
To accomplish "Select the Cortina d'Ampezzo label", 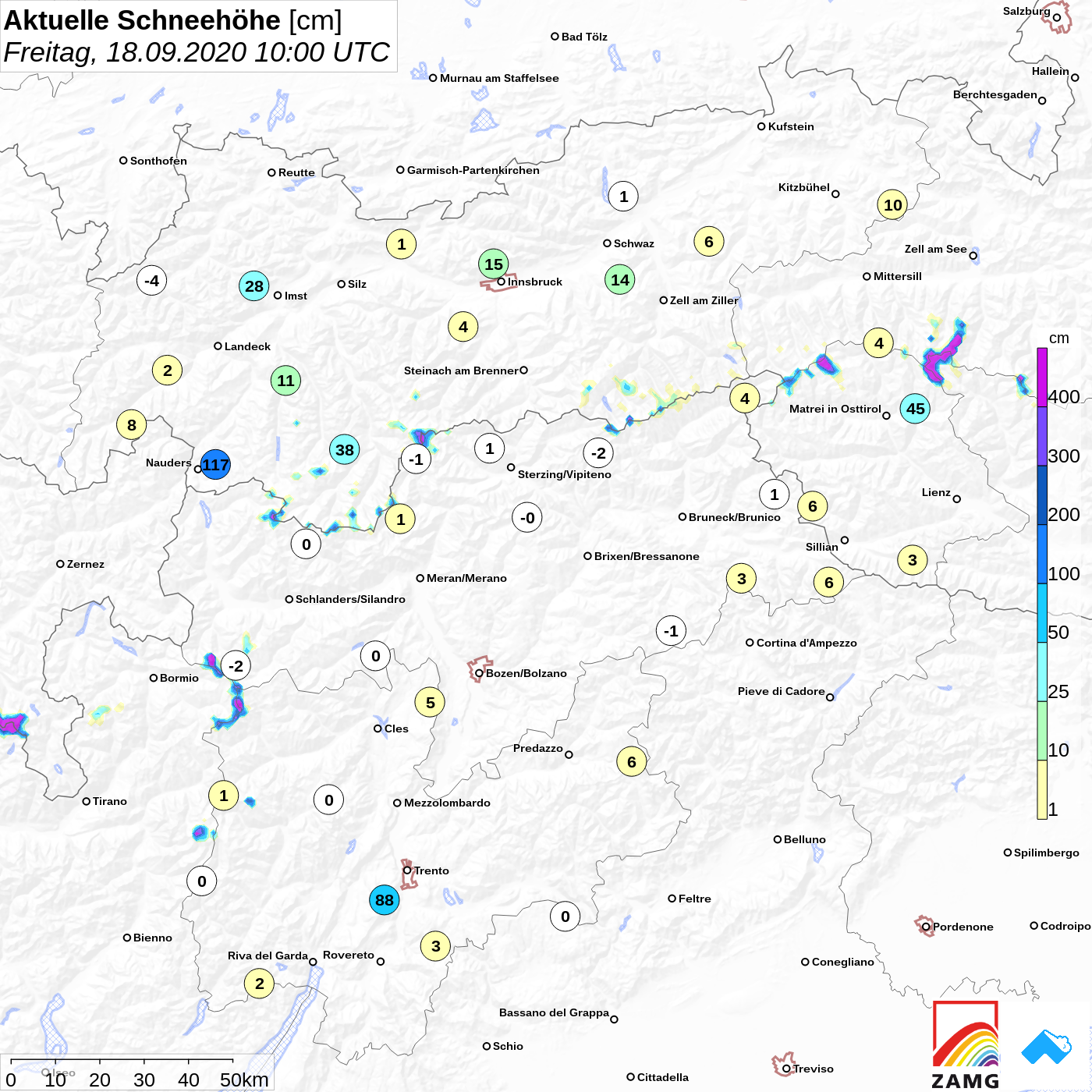I will click(x=807, y=643).
